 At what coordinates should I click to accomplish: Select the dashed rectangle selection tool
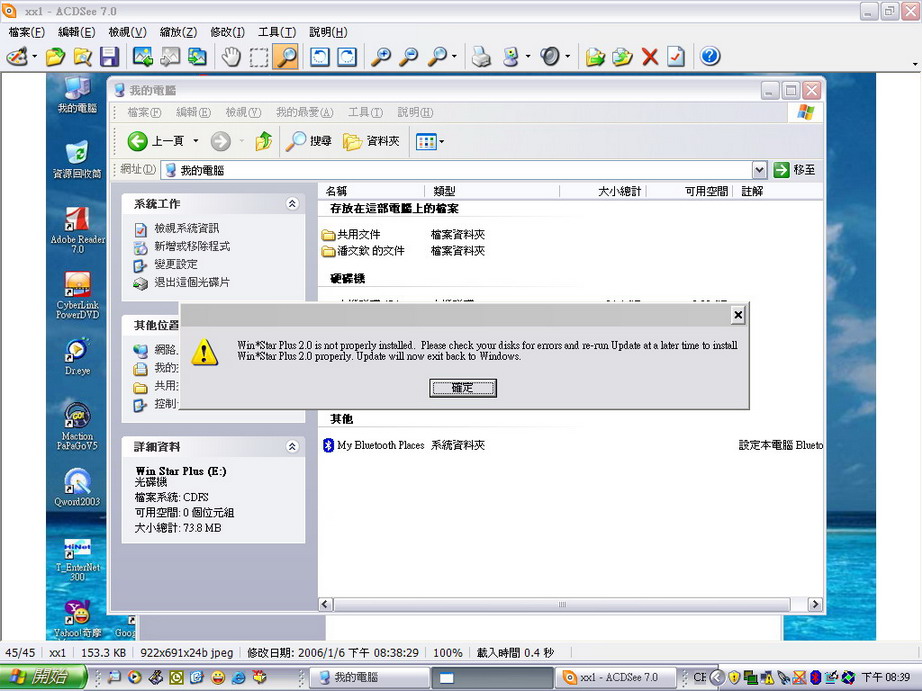click(x=259, y=56)
